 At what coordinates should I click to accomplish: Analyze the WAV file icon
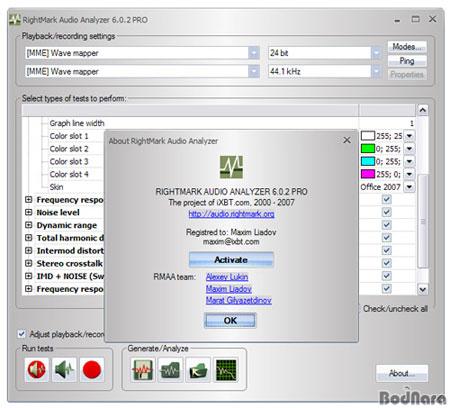[x=170, y=369]
